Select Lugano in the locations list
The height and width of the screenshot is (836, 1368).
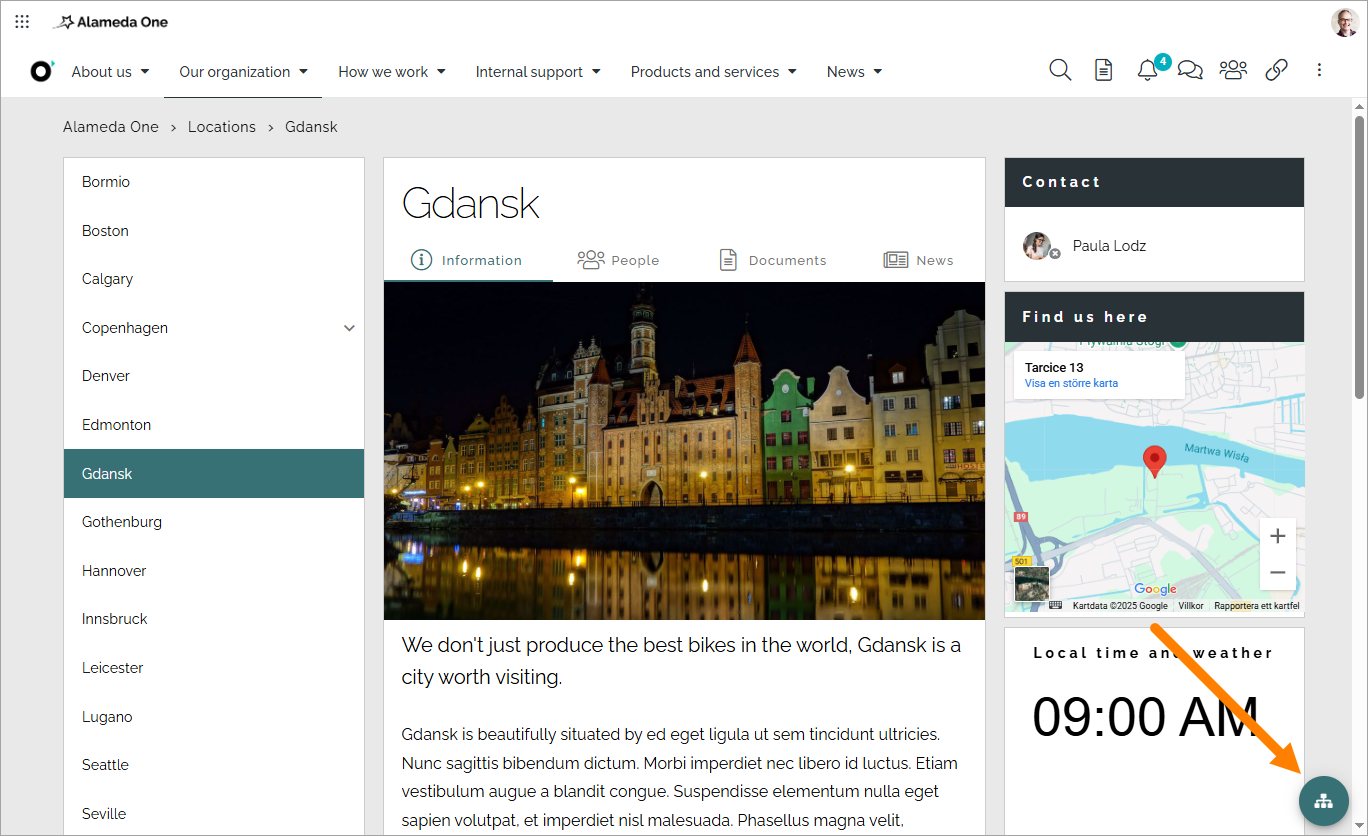pyautogui.click(x=214, y=717)
